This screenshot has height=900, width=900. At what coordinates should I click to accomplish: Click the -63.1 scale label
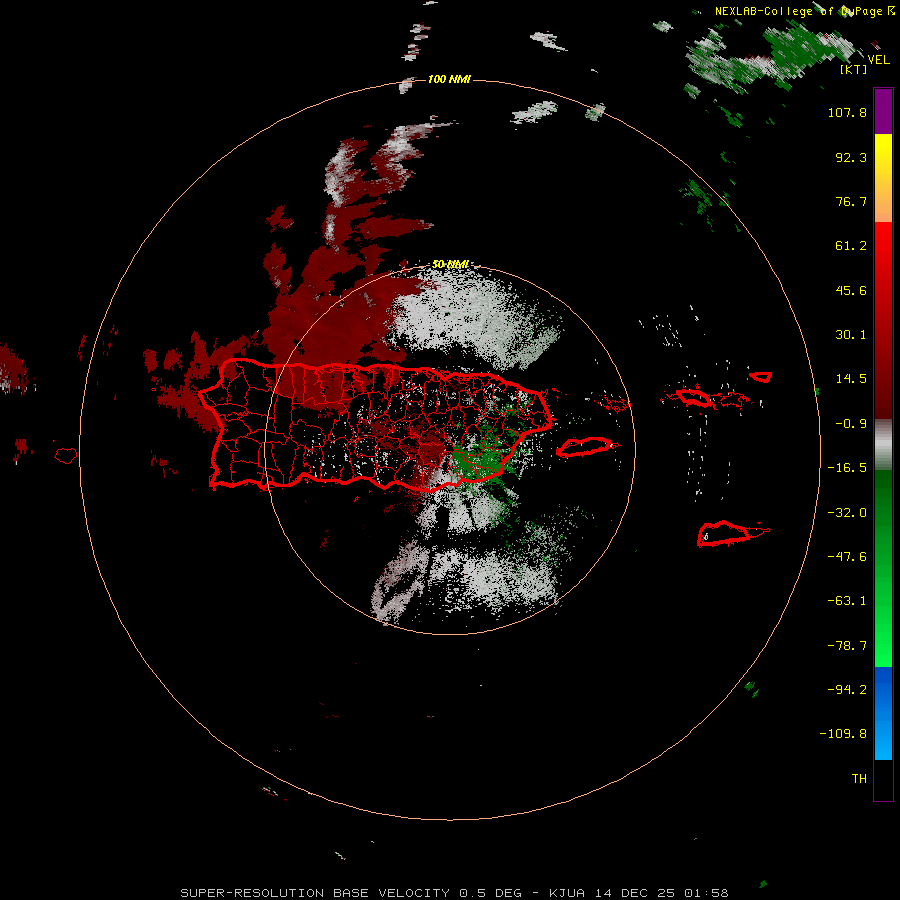[847, 601]
